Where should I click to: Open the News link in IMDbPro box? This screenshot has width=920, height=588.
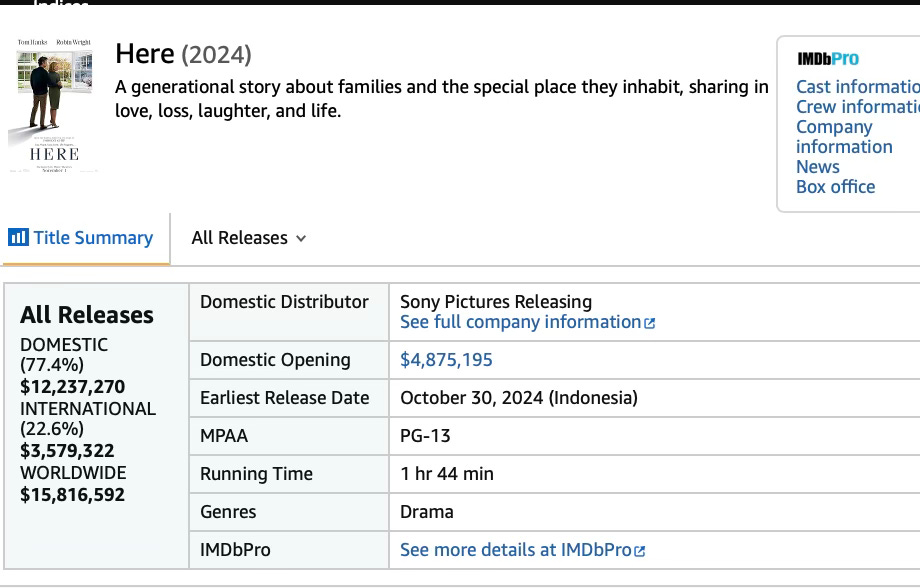tap(818, 167)
